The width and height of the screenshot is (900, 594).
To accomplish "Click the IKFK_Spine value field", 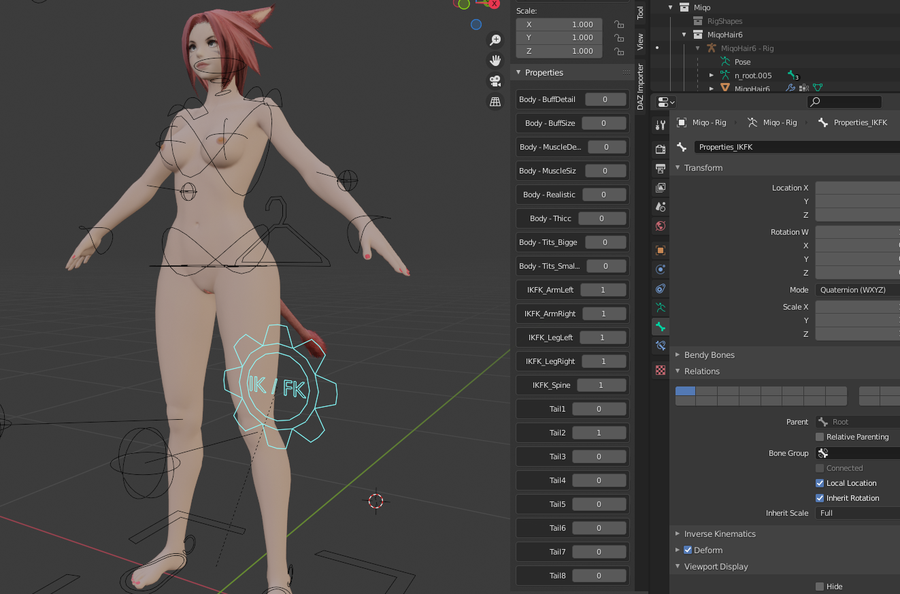I will click(601, 385).
